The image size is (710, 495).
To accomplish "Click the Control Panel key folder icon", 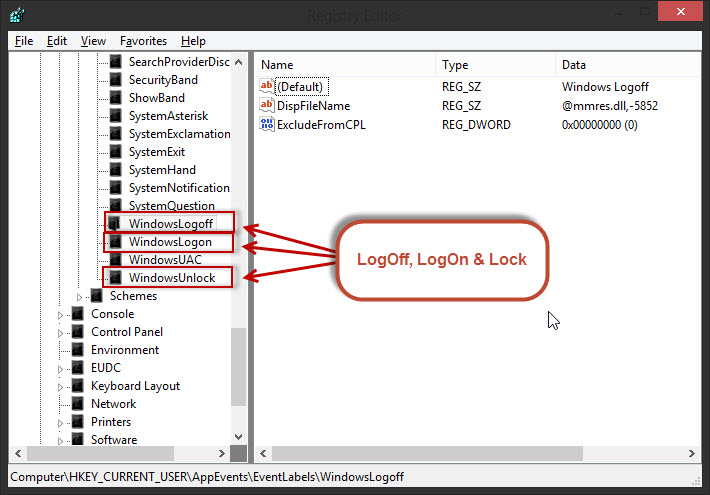I will coord(78,332).
